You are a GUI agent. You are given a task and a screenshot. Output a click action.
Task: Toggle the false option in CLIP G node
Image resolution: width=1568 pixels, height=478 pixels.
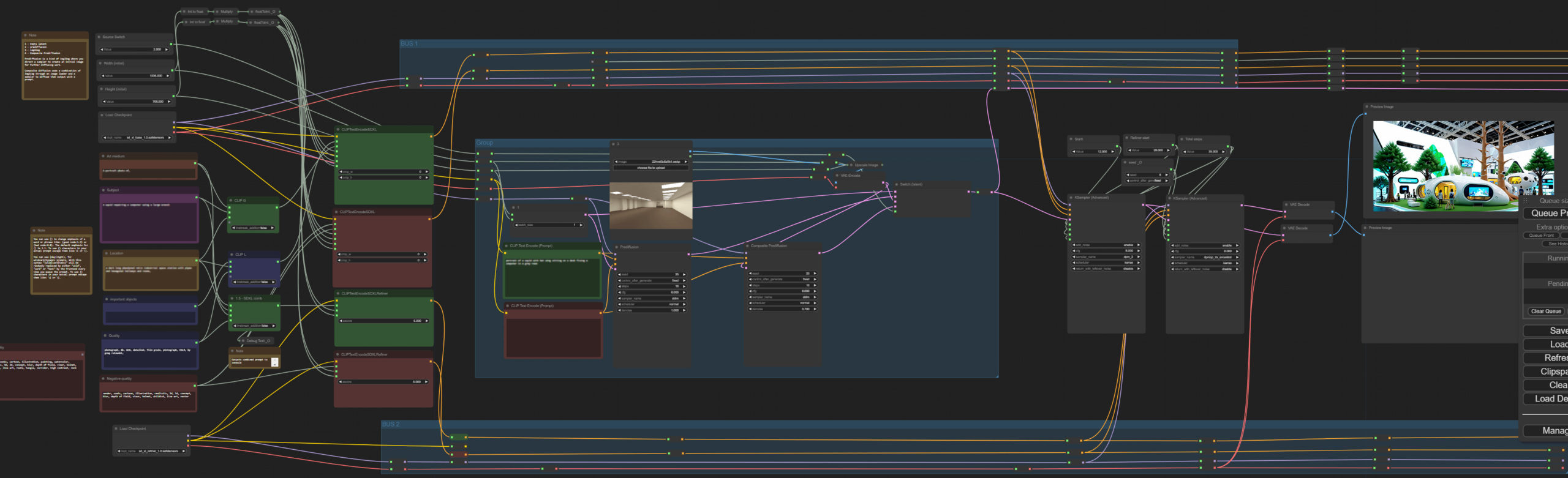(254, 228)
